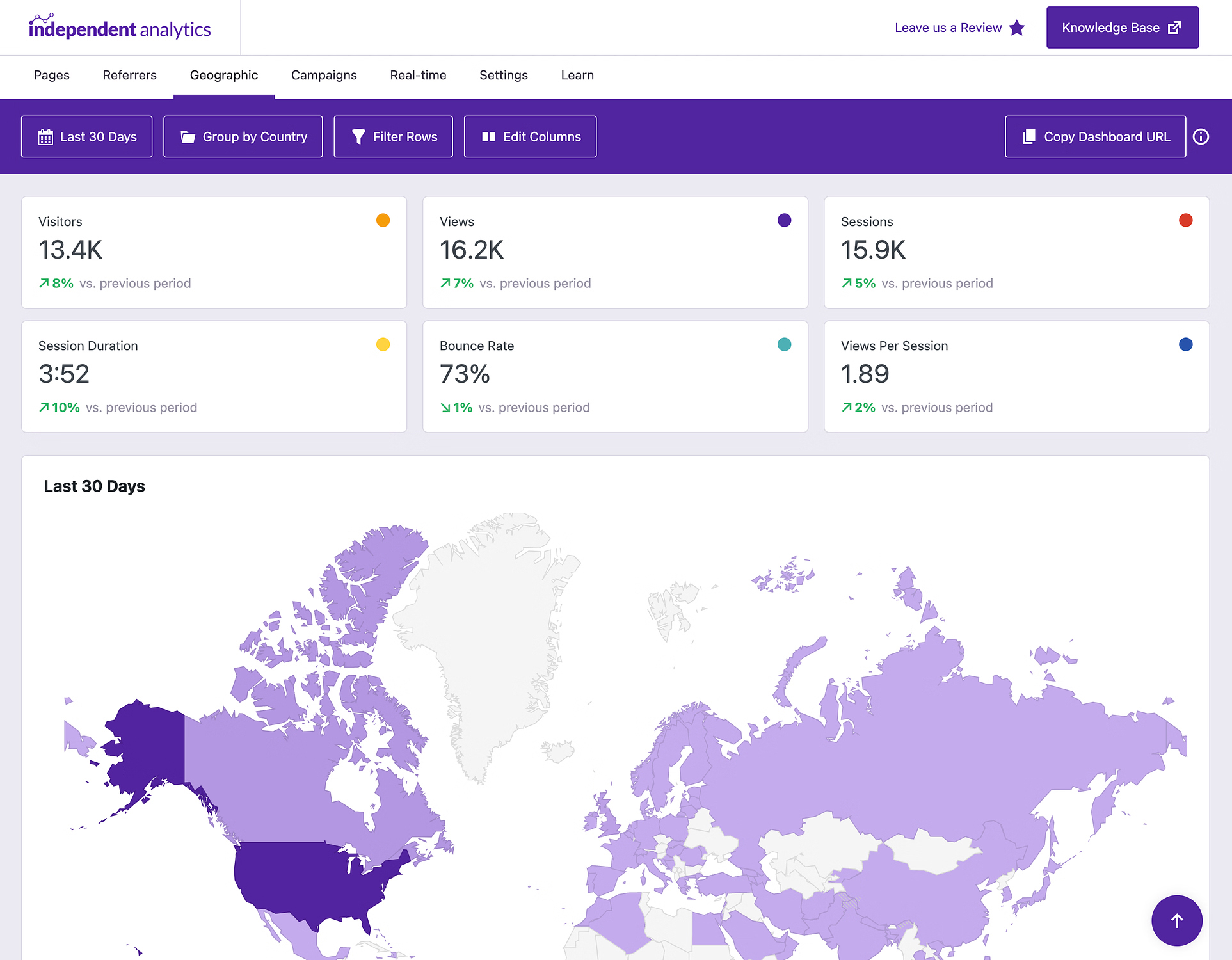
Task: Click the external link icon on Knowledge Base
Action: [1174, 28]
